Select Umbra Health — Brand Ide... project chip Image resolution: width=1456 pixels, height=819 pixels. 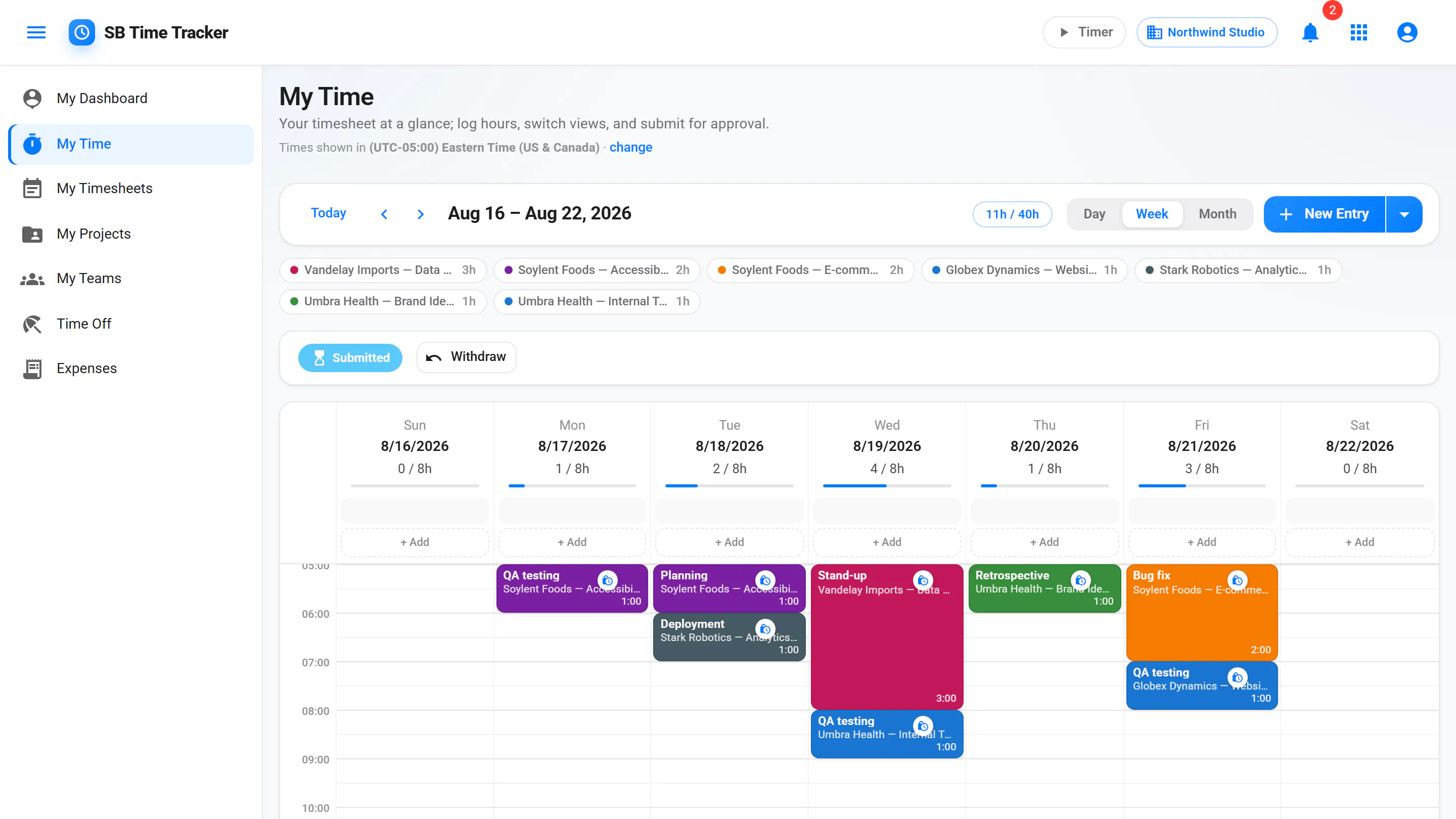[383, 301]
